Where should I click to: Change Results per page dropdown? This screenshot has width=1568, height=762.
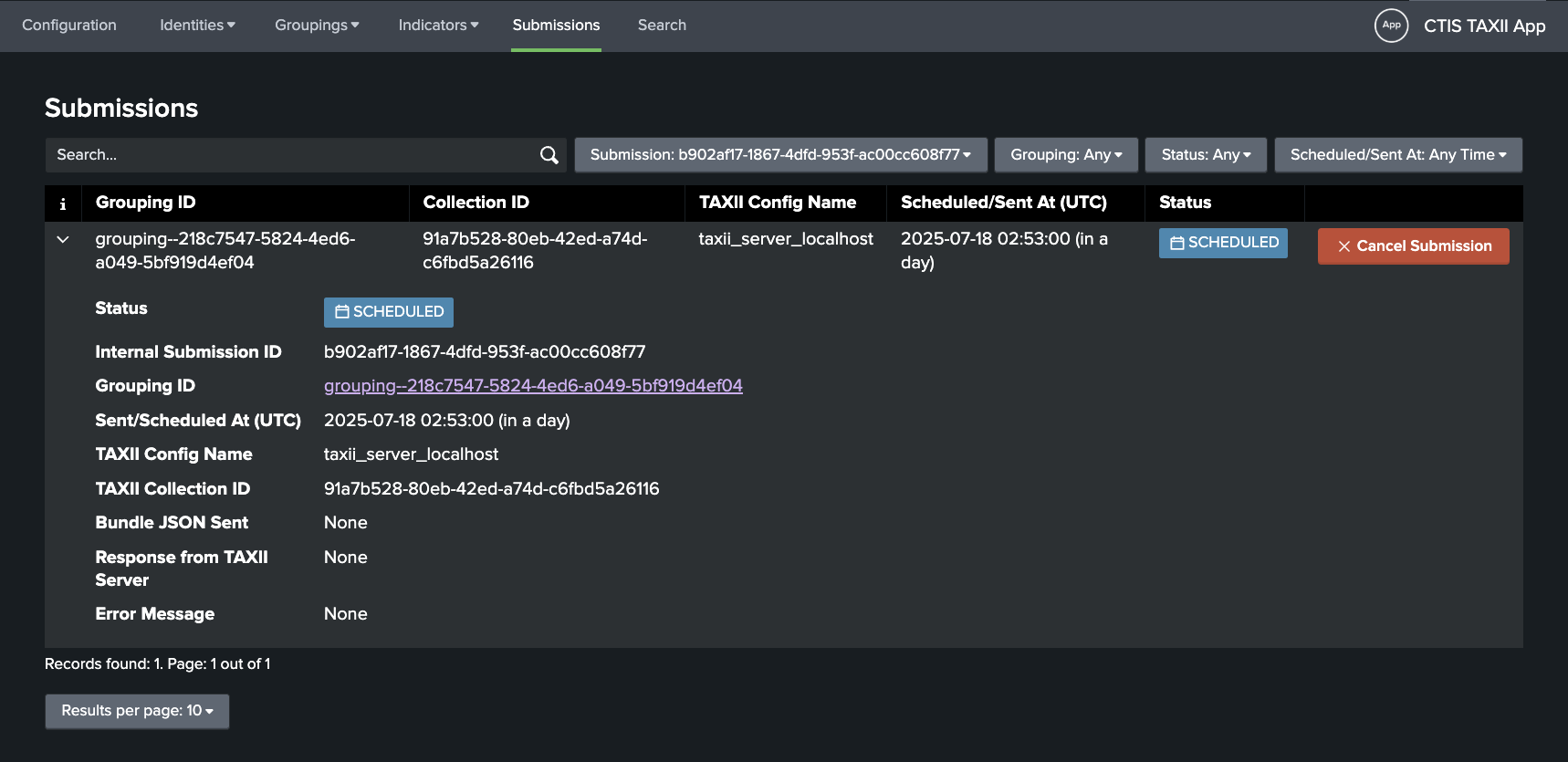pyautogui.click(x=137, y=711)
